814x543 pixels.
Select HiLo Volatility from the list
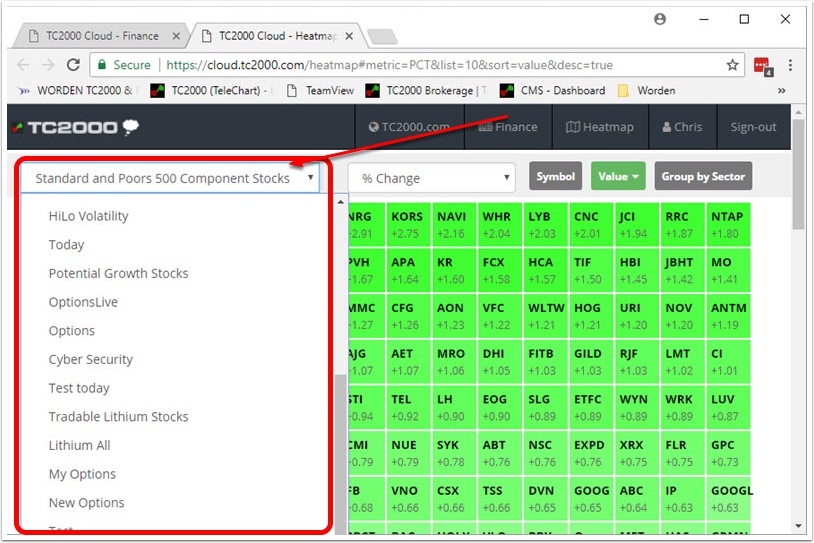[88, 216]
